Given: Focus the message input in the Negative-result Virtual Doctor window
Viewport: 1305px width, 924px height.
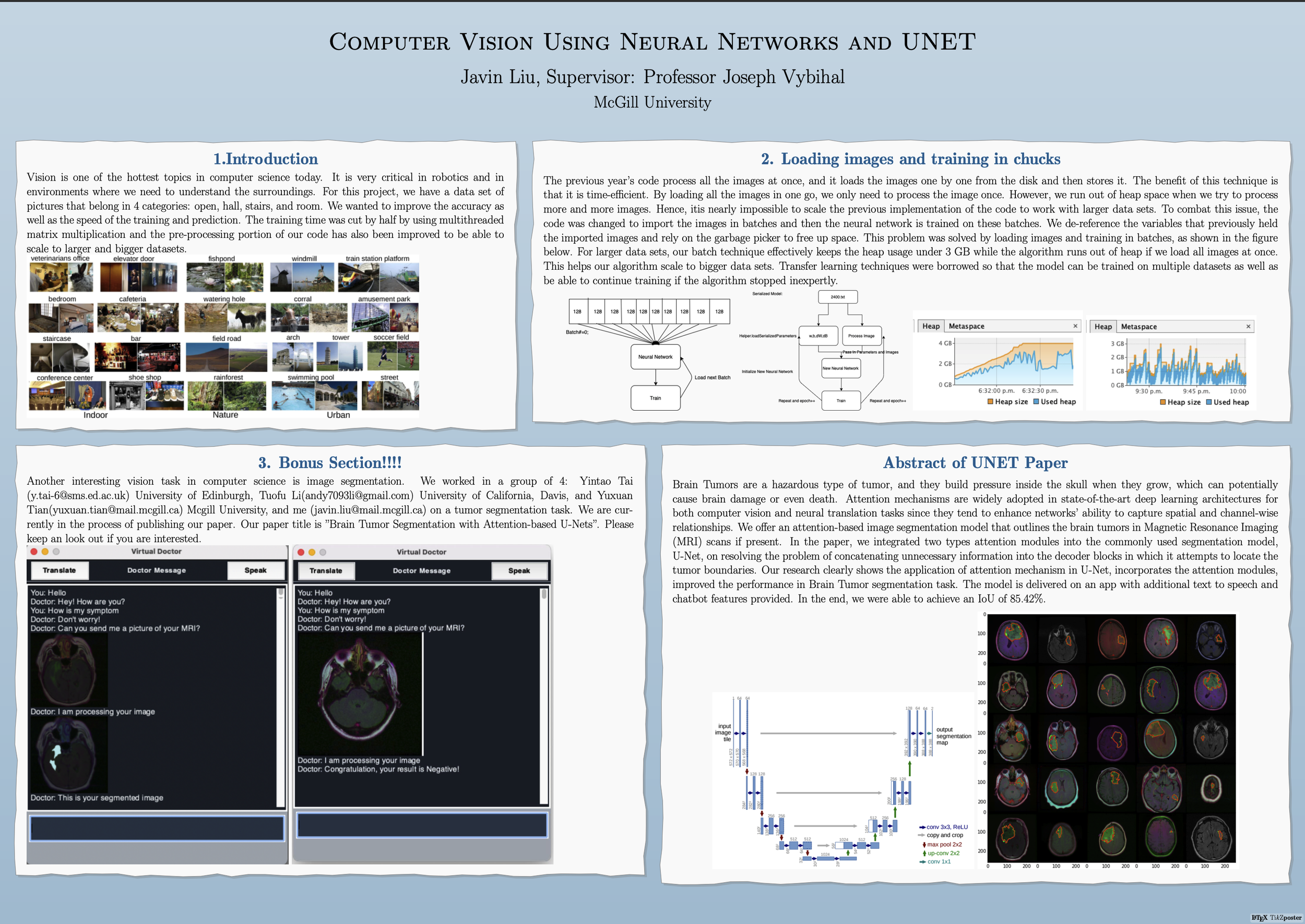Looking at the screenshot, I should click(422, 825).
